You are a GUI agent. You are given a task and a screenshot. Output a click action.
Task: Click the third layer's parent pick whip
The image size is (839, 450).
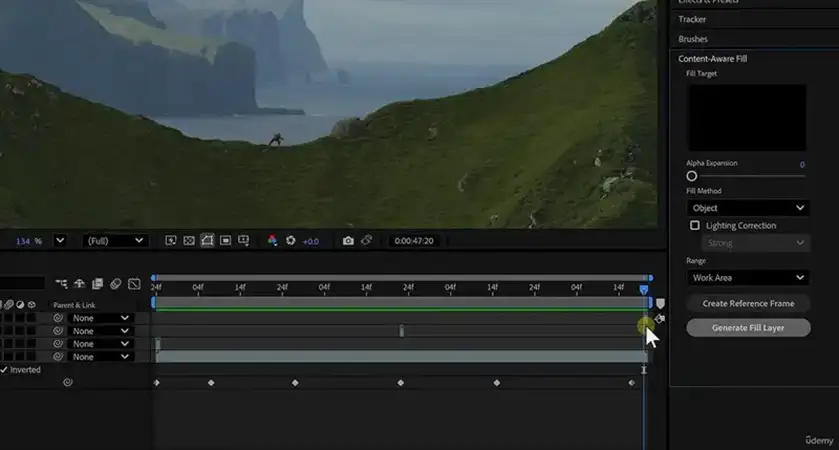pos(58,344)
